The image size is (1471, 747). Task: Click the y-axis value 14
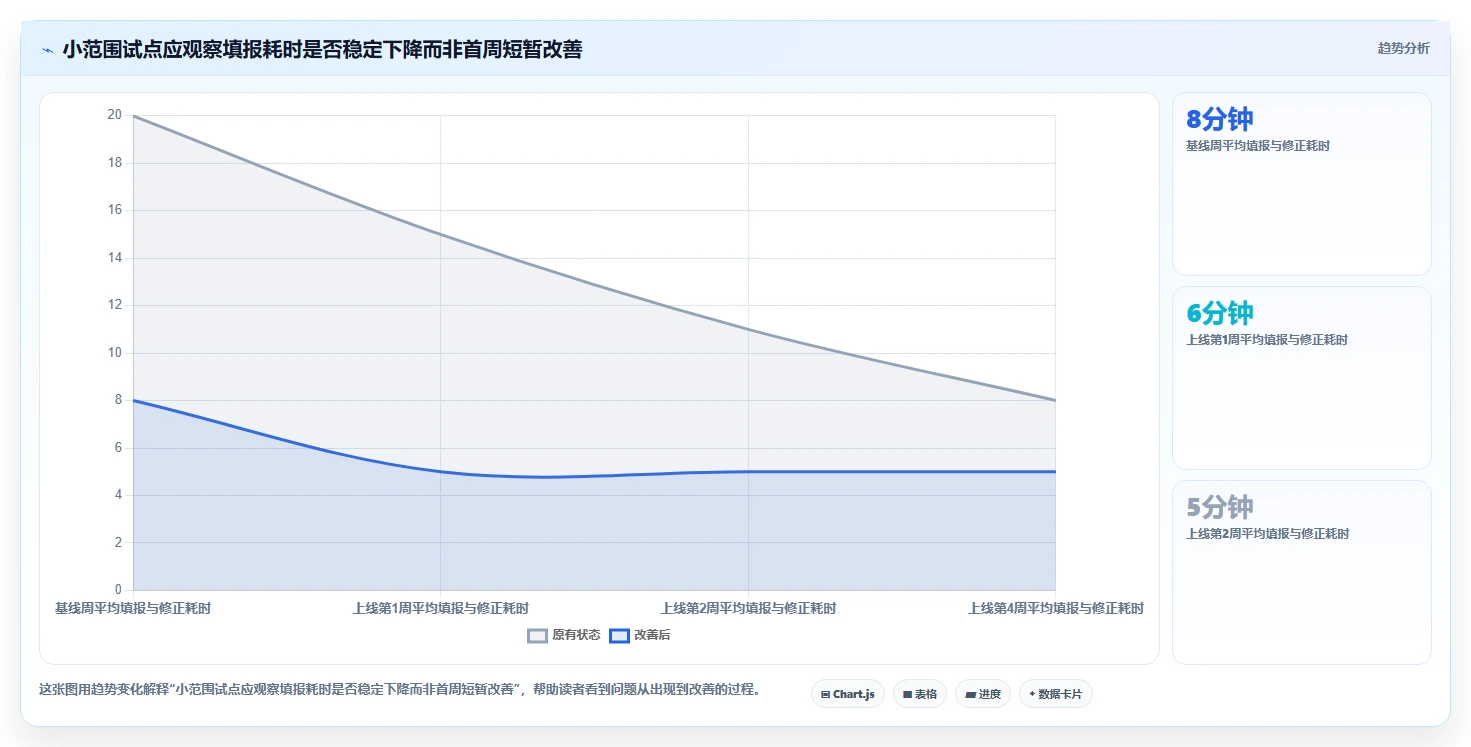pos(115,258)
